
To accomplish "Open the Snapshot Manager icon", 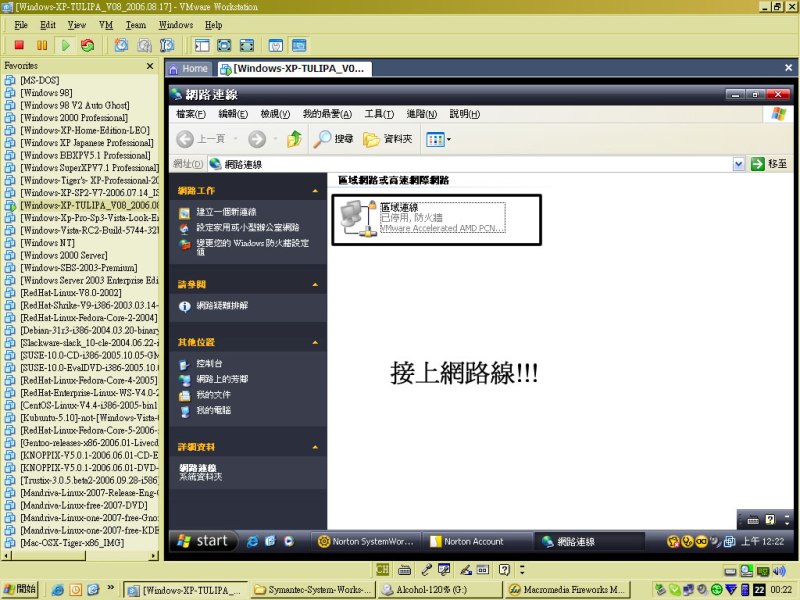I will (167, 45).
